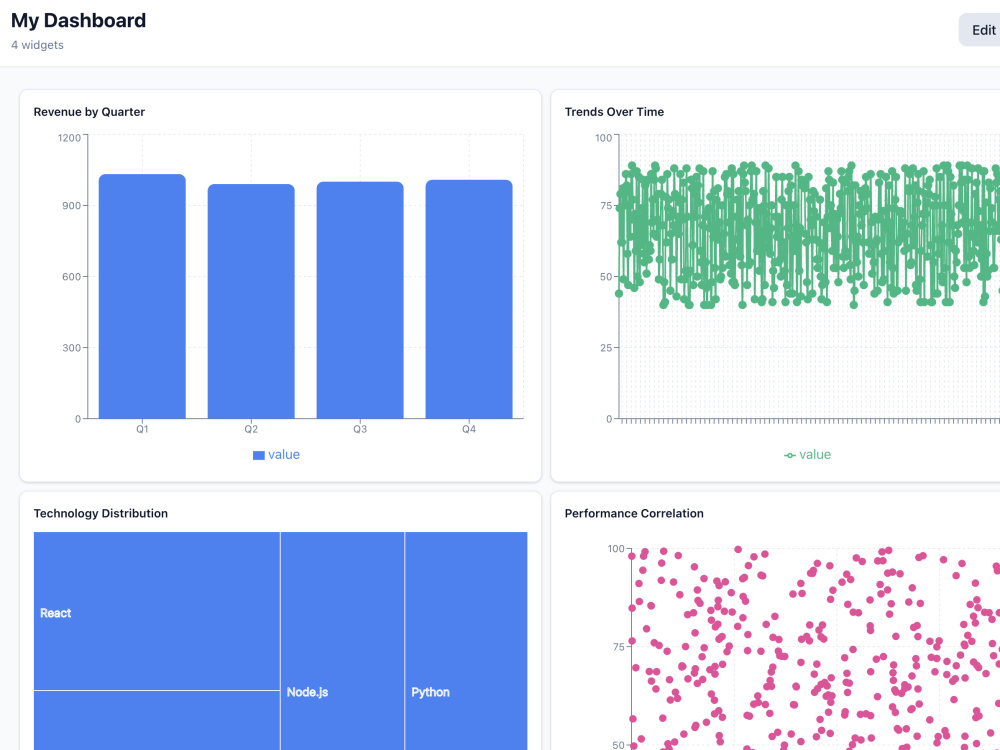
Task: Click the React treemap tile
Action: (157, 611)
